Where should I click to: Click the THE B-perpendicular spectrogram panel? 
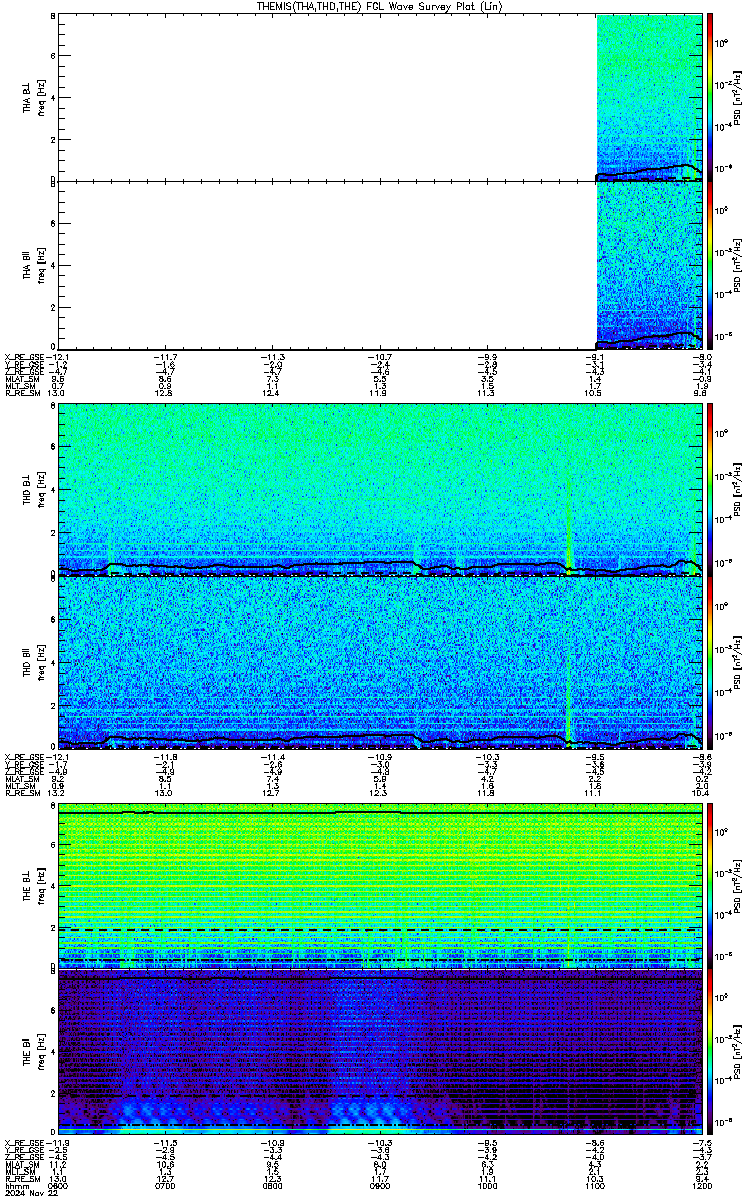click(379, 885)
